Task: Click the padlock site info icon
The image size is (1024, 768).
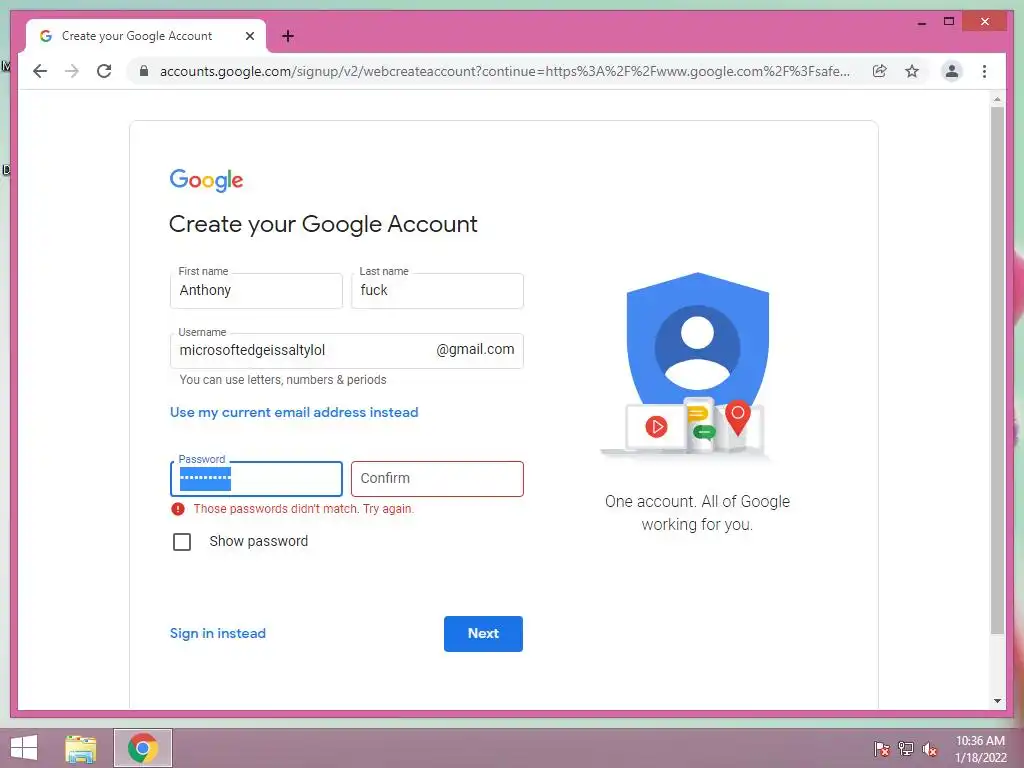Action: pyautogui.click(x=144, y=71)
